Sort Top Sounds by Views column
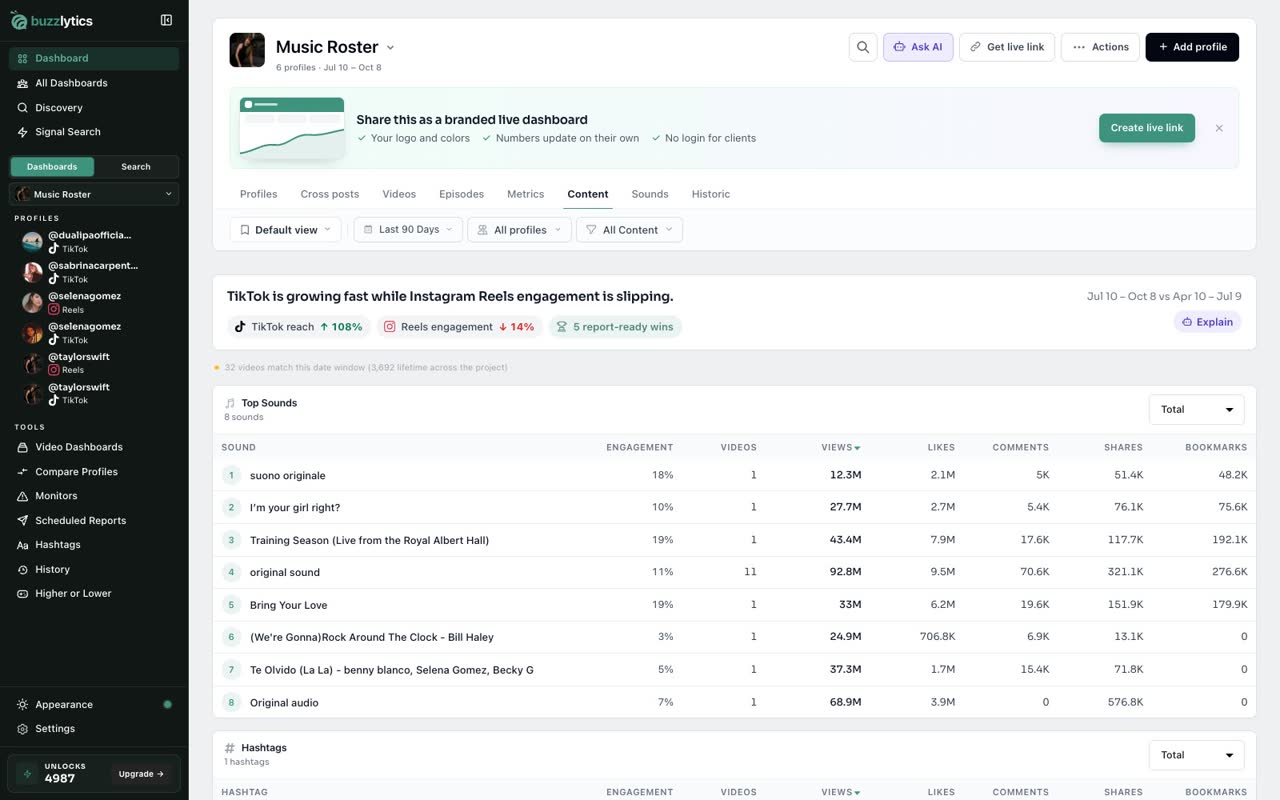Viewport: 1280px width, 800px height. (841, 447)
